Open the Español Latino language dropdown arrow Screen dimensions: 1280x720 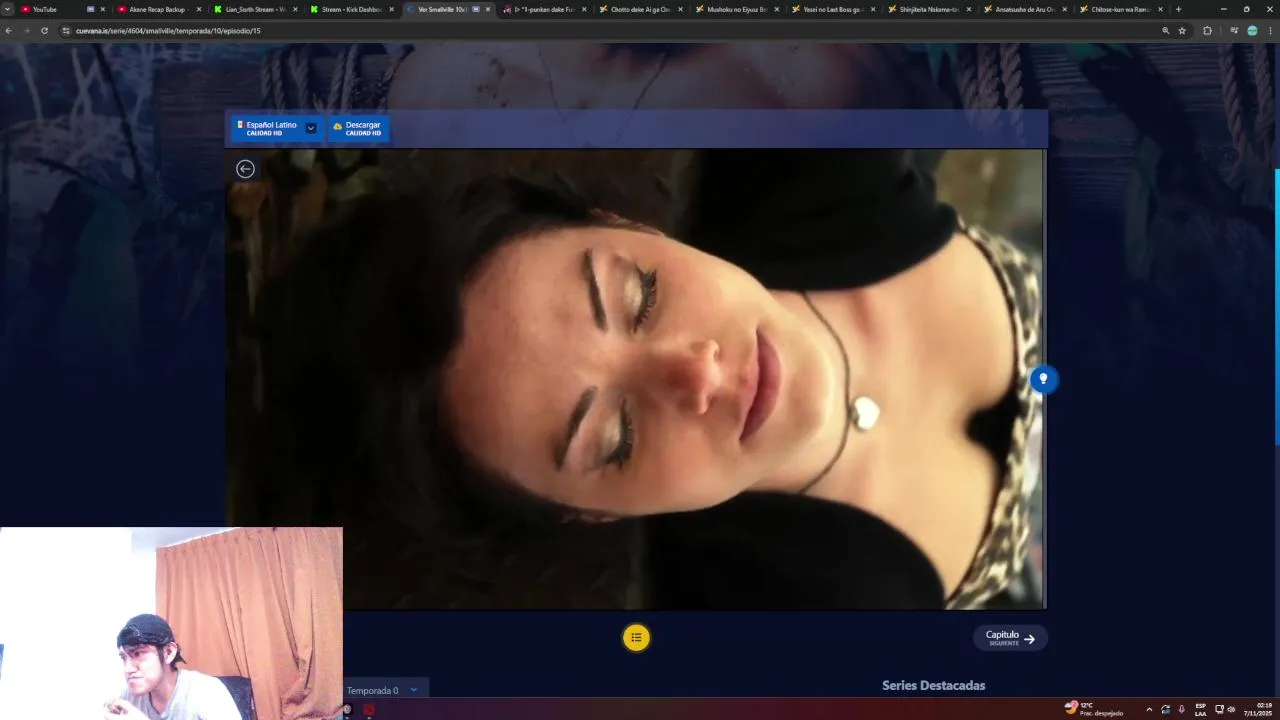click(311, 128)
